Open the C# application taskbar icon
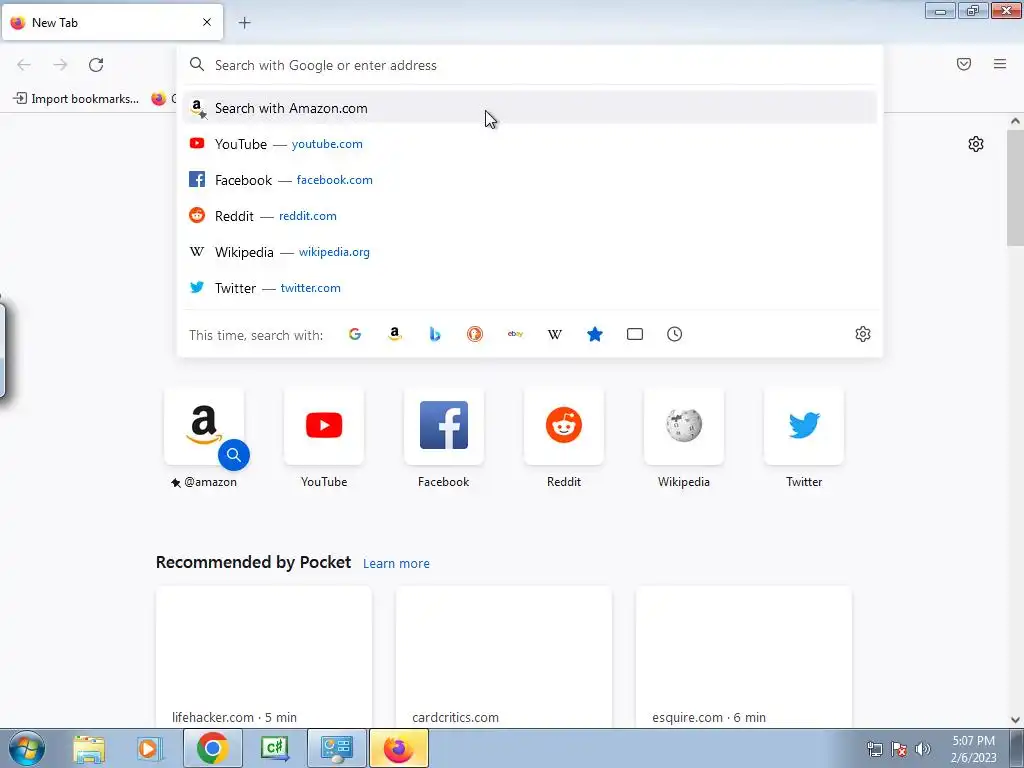The image size is (1024, 768). tap(274, 748)
